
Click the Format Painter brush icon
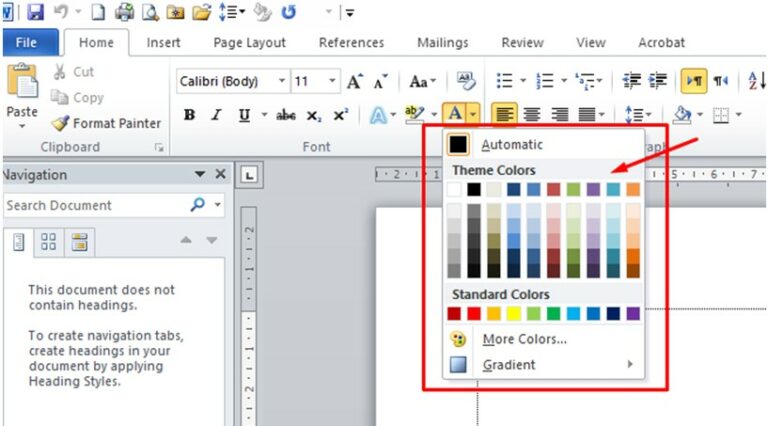pyautogui.click(x=60, y=124)
